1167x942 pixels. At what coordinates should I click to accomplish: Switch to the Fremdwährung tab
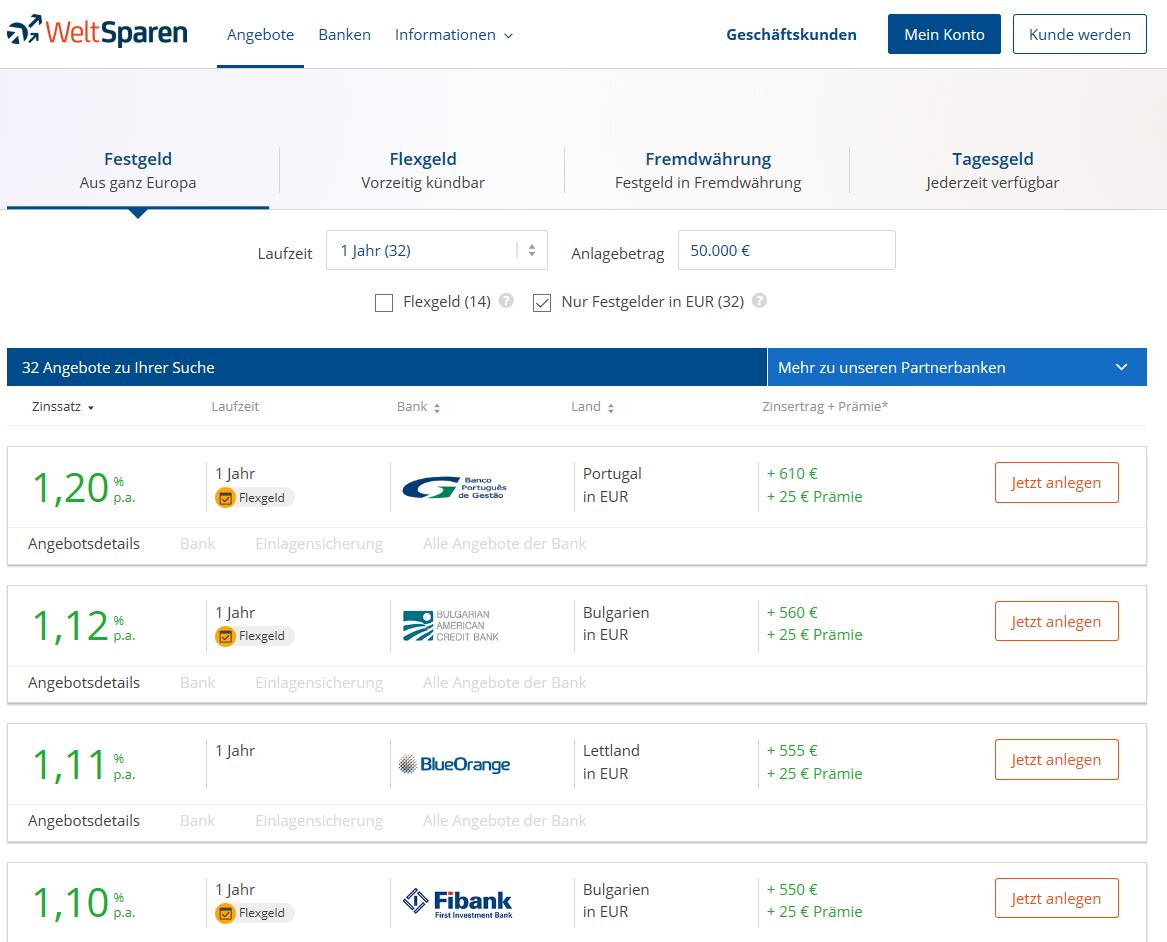point(708,170)
